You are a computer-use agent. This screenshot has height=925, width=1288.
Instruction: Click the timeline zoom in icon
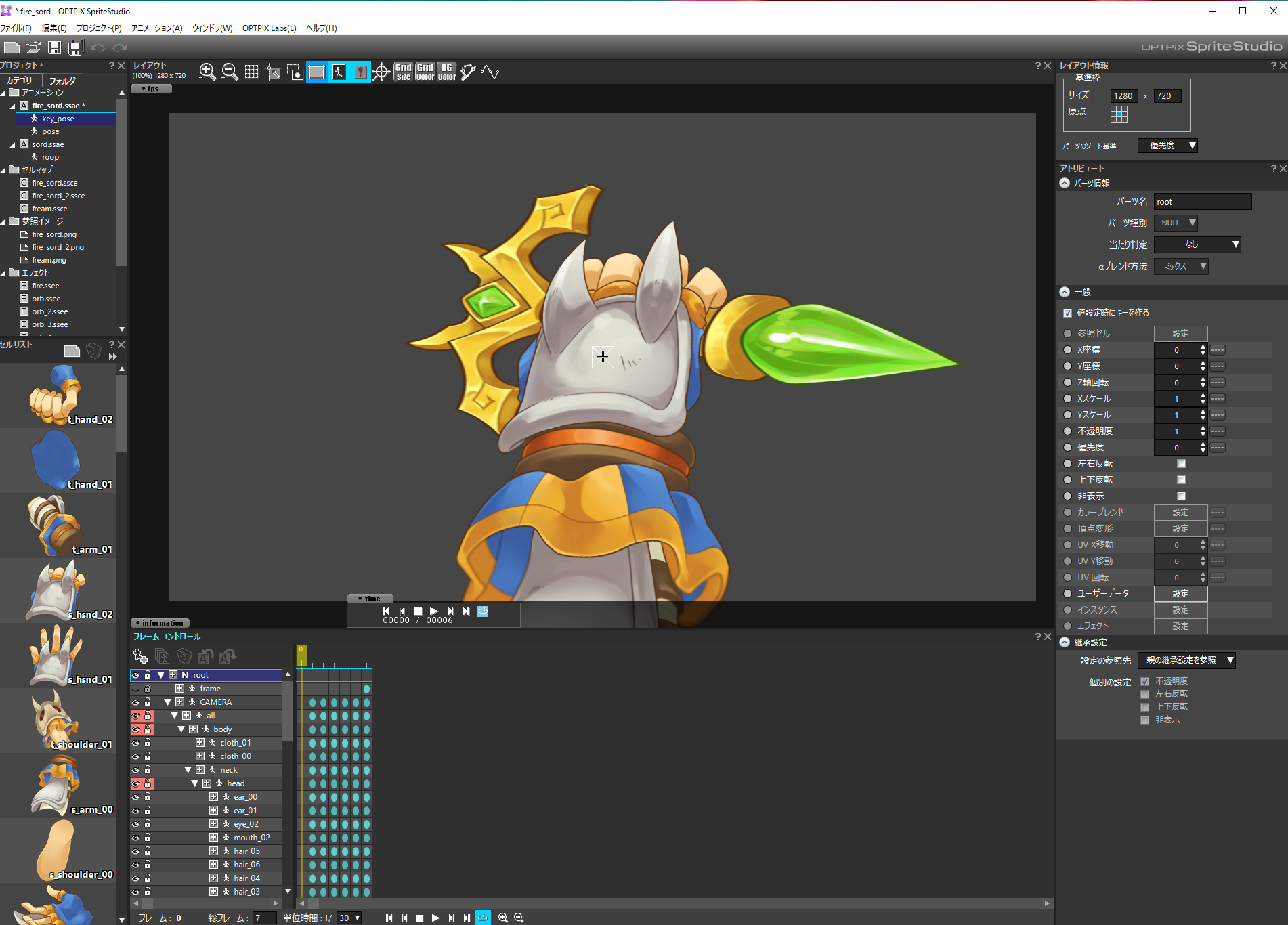503,918
